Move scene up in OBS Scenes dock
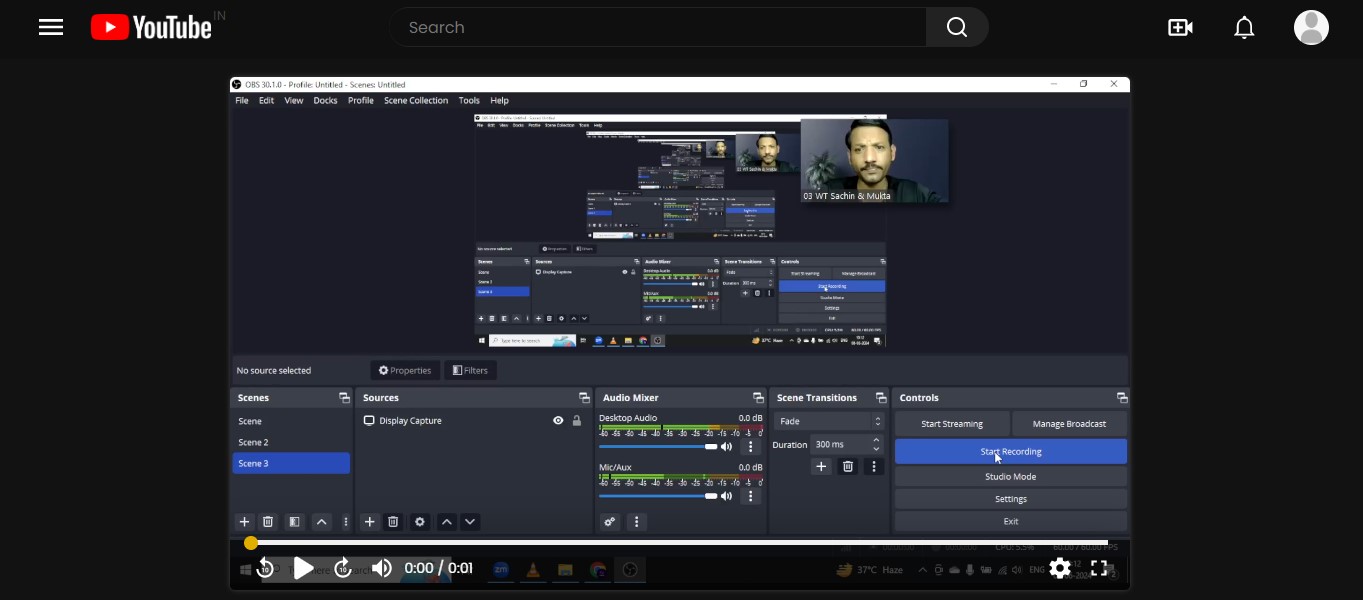 coord(321,522)
